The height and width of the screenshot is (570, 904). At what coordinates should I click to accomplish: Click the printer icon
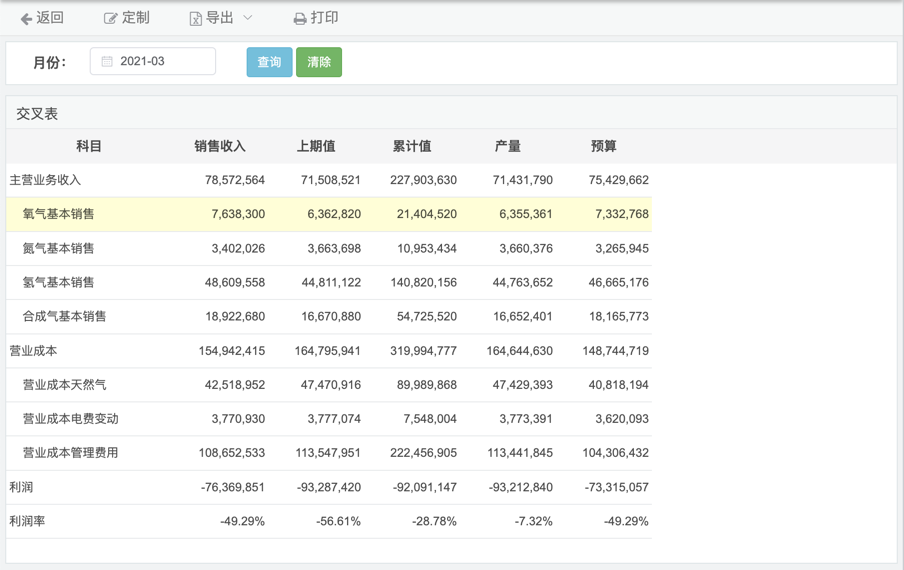pos(300,19)
